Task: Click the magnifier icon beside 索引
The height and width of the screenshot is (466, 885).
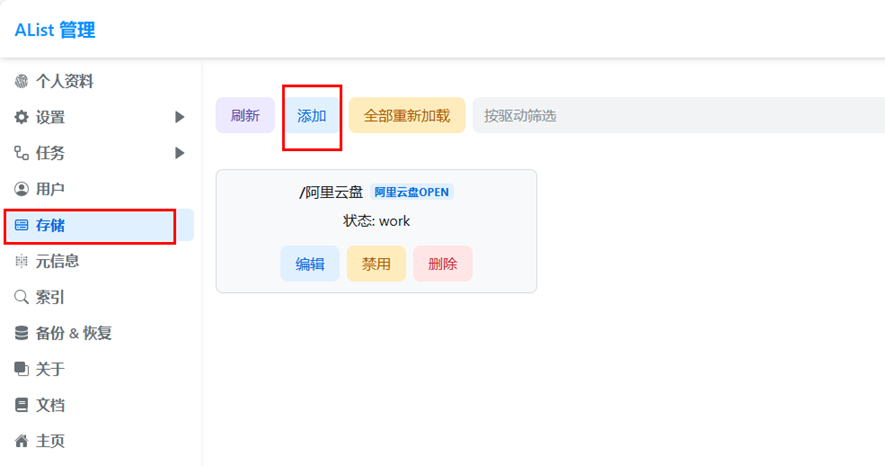Action: tap(21, 297)
